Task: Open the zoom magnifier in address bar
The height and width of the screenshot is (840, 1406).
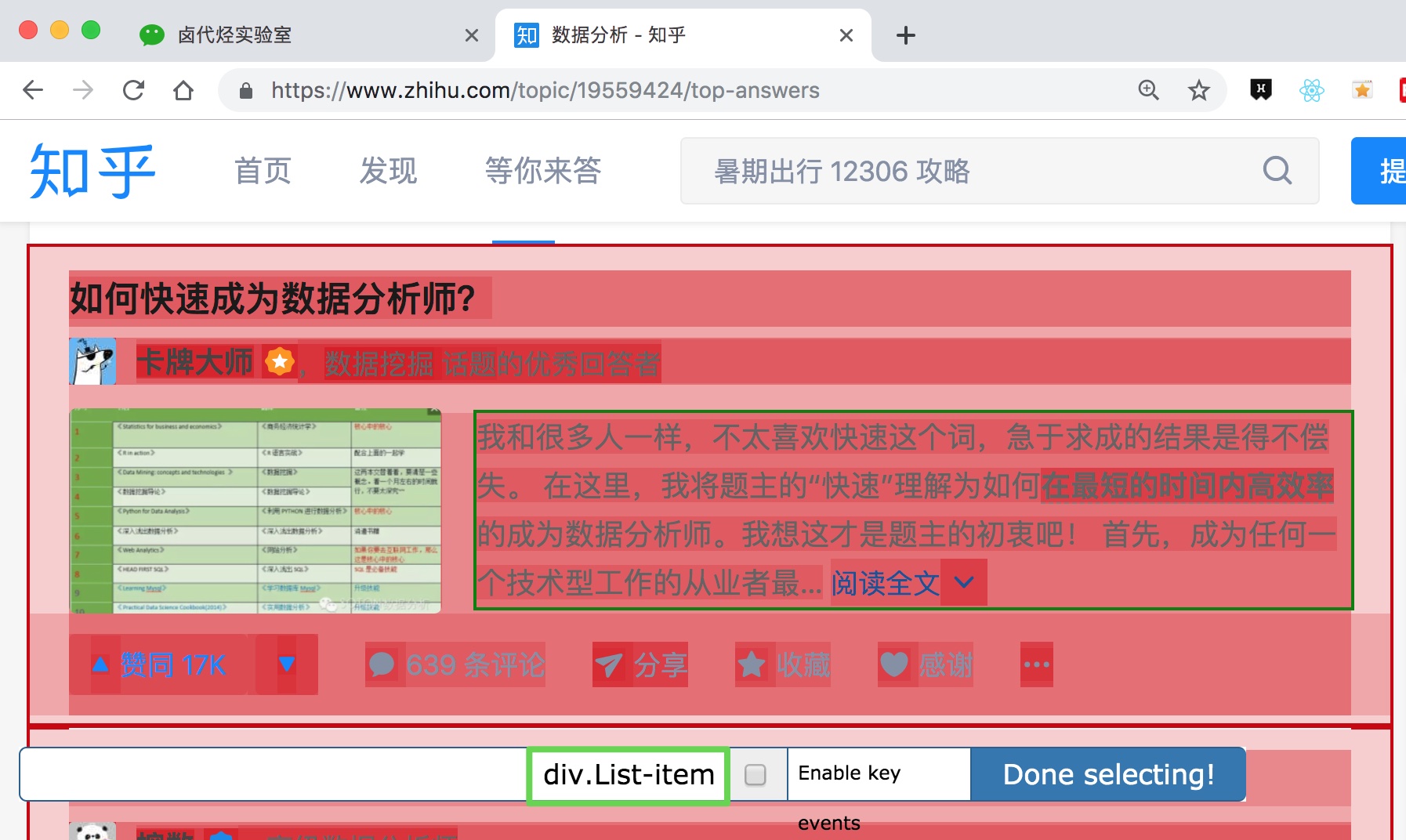Action: [x=1149, y=90]
